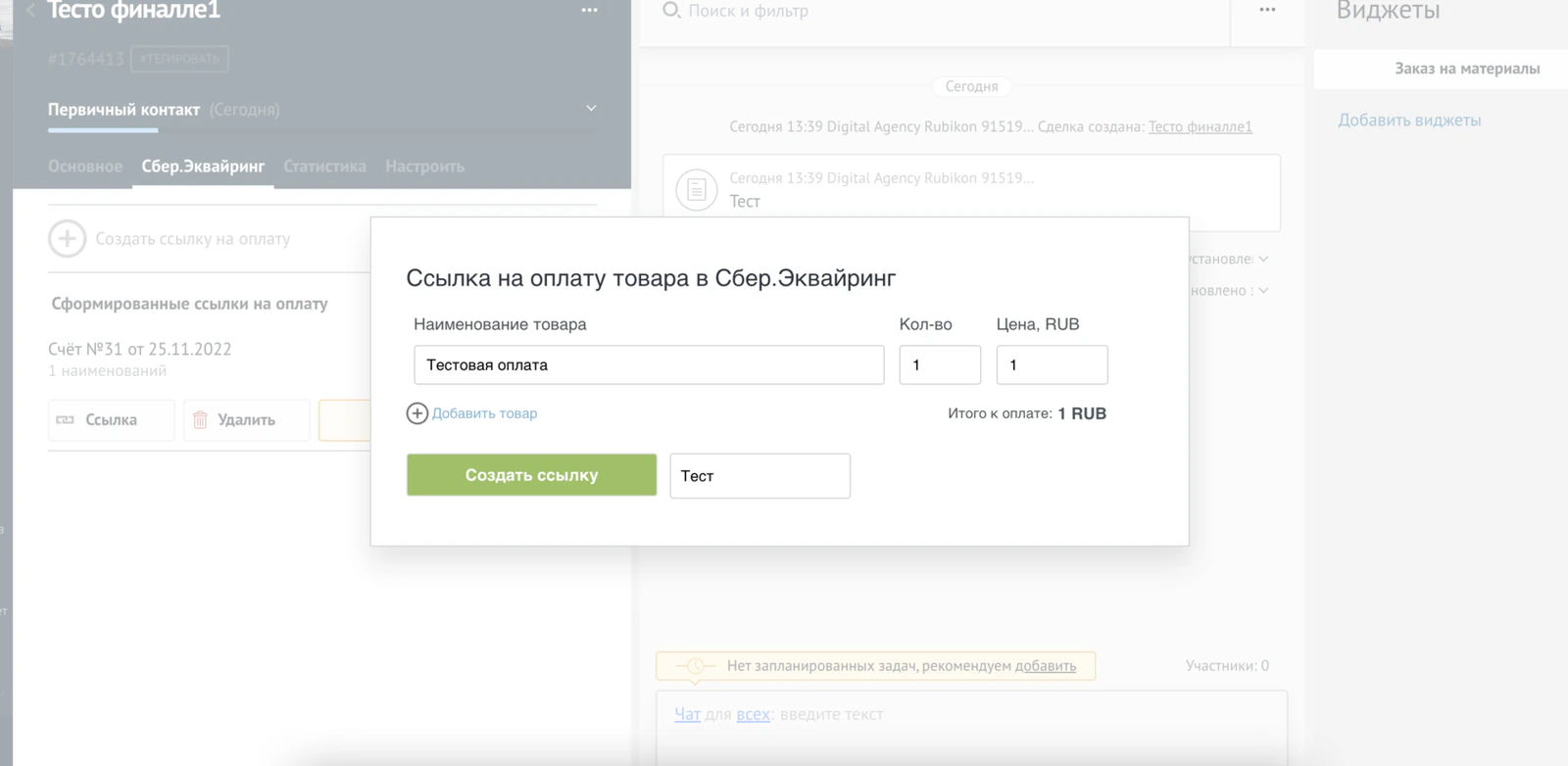Click the всех recipients link
Viewport: 1568px width, 766px height.
click(x=753, y=715)
